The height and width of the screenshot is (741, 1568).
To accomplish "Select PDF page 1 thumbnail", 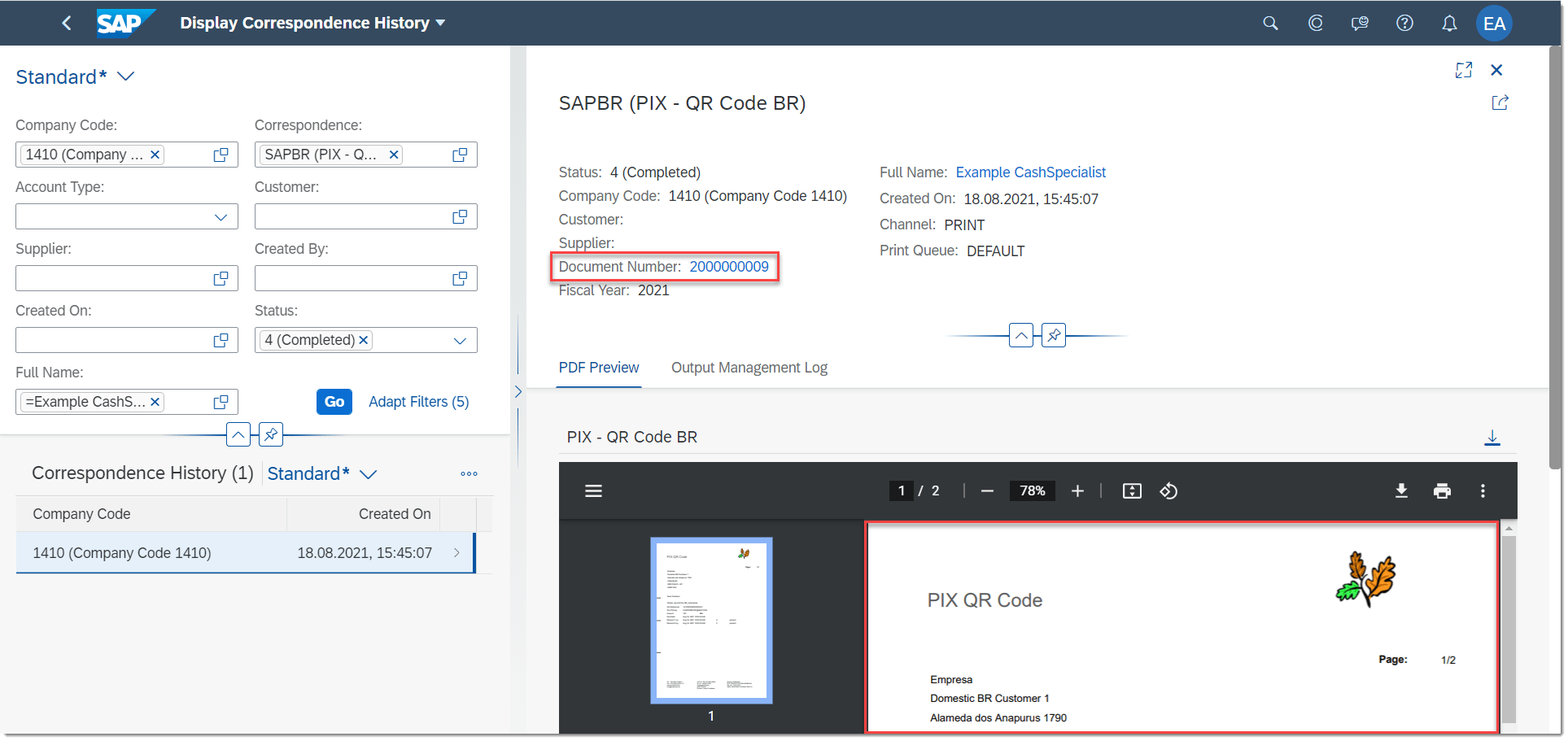I will pyautogui.click(x=711, y=620).
